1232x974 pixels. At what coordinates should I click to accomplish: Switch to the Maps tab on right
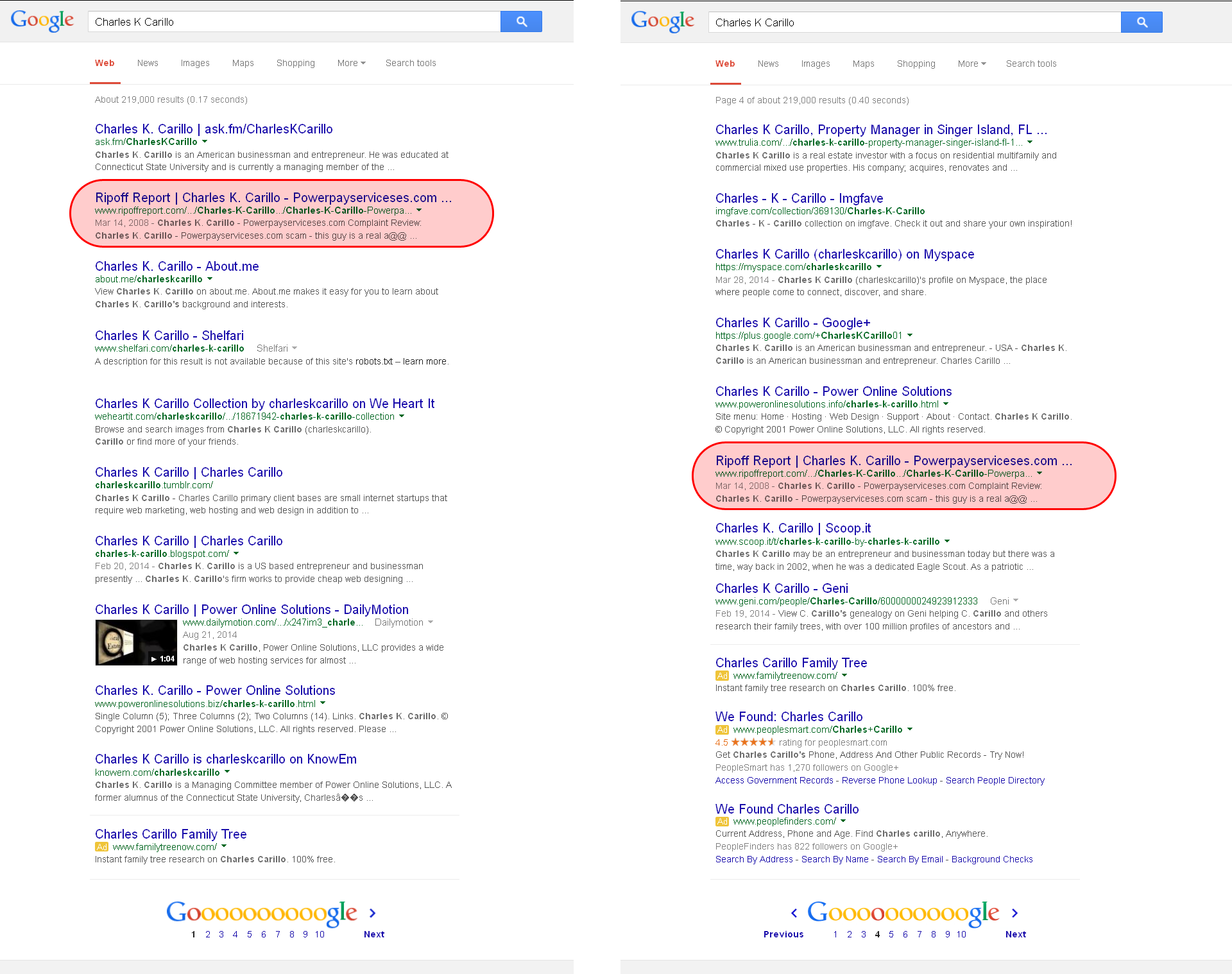[x=863, y=64]
